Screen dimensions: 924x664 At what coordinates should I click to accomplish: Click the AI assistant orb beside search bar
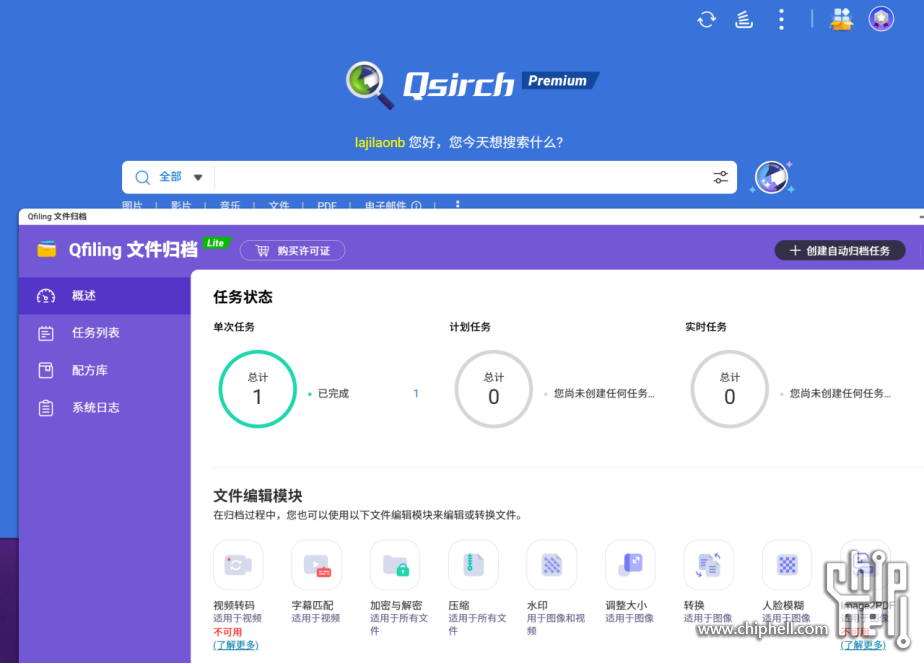(x=772, y=177)
